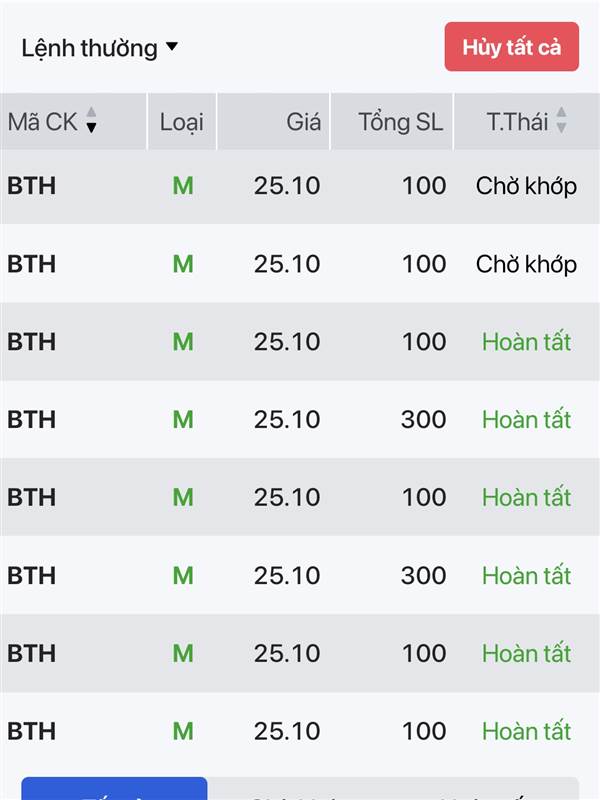This screenshot has height=800, width=600.
Task: Click the sort arrows beside "Mã CK"
Action: pos(92,121)
